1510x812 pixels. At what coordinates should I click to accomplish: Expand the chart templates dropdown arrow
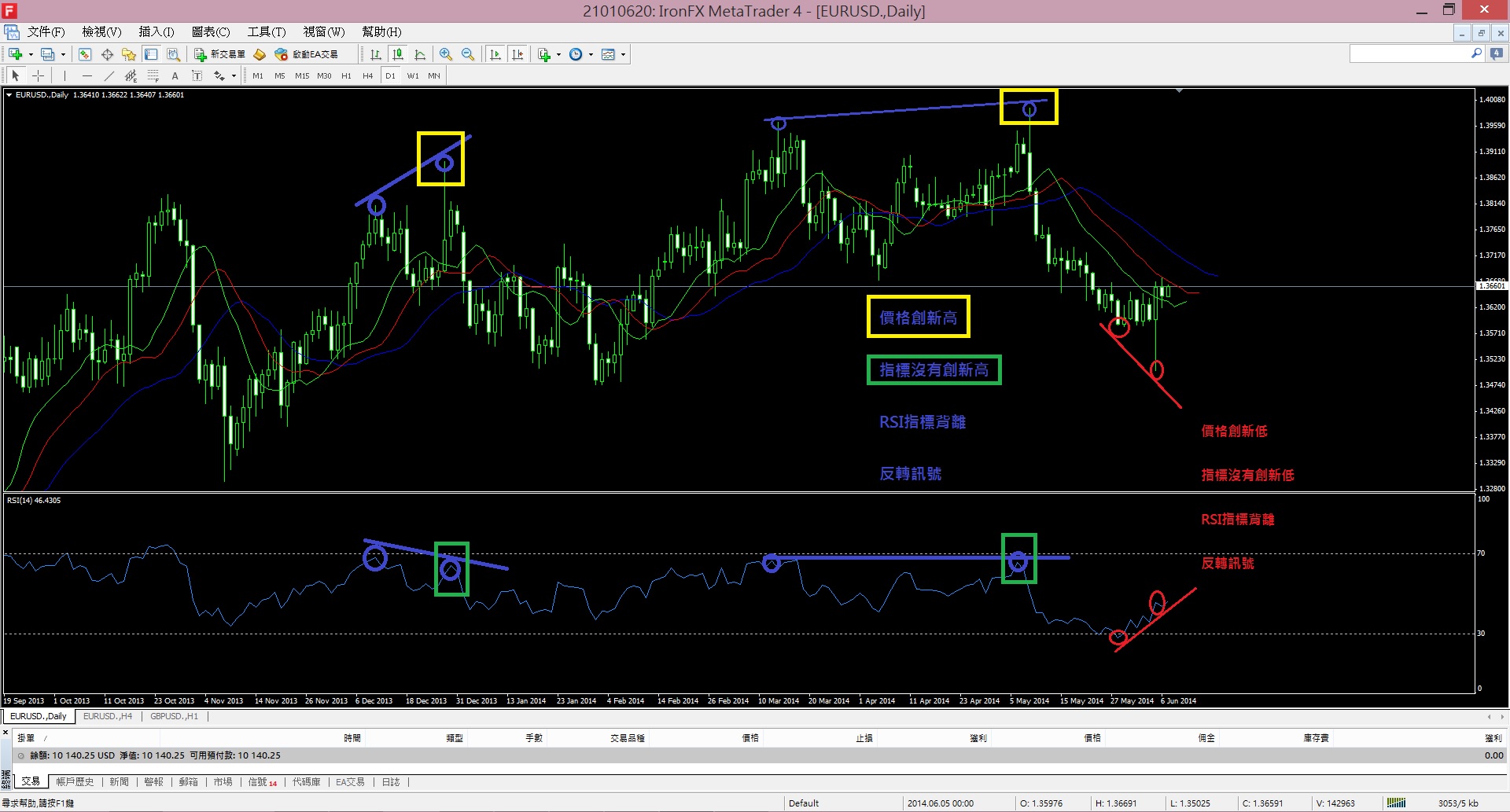point(623,54)
